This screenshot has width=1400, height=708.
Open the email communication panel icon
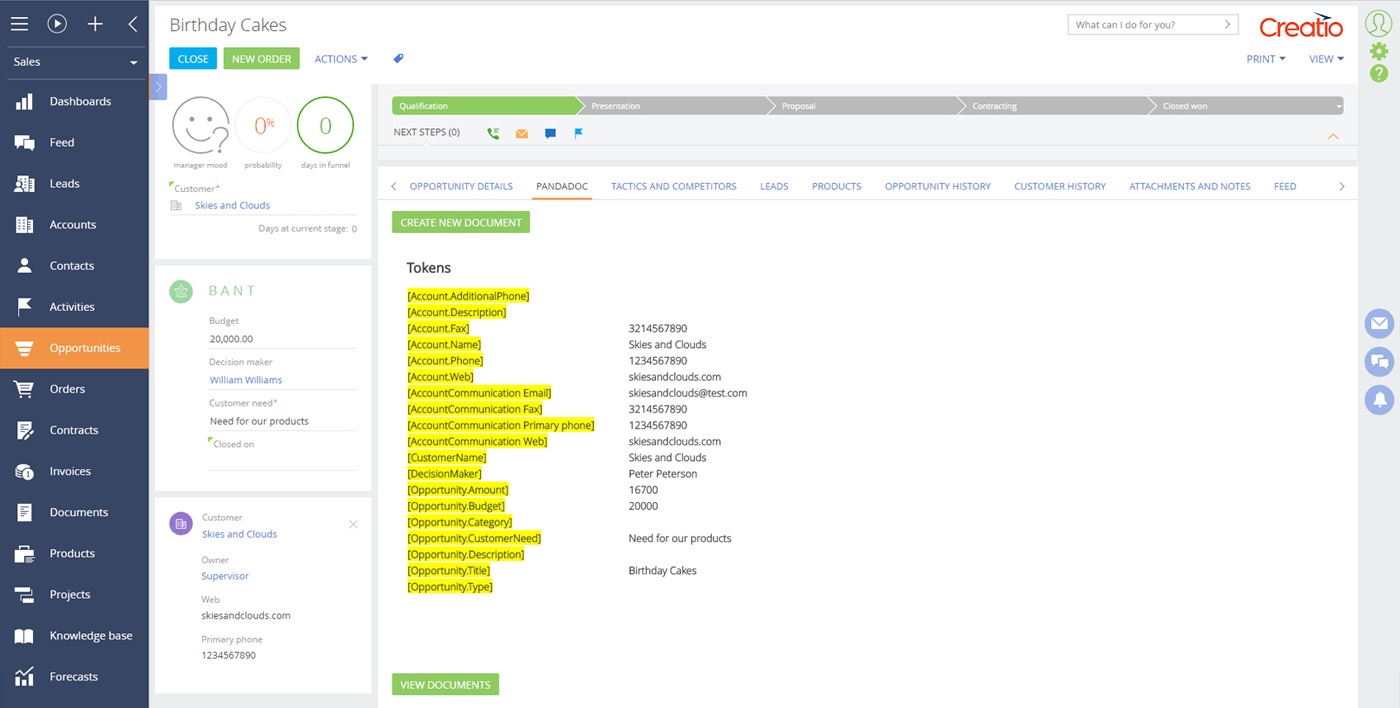(1379, 323)
